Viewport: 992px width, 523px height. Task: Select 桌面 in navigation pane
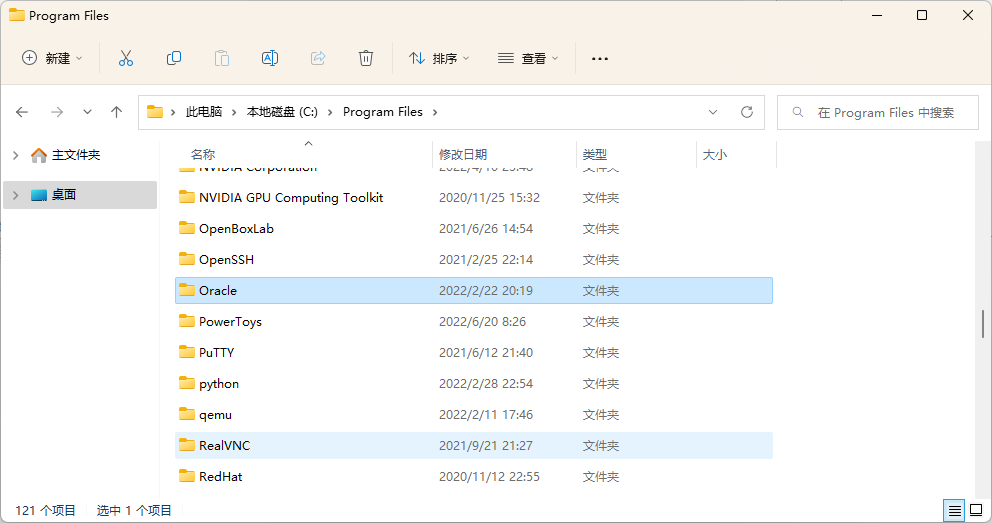(x=64, y=195)
